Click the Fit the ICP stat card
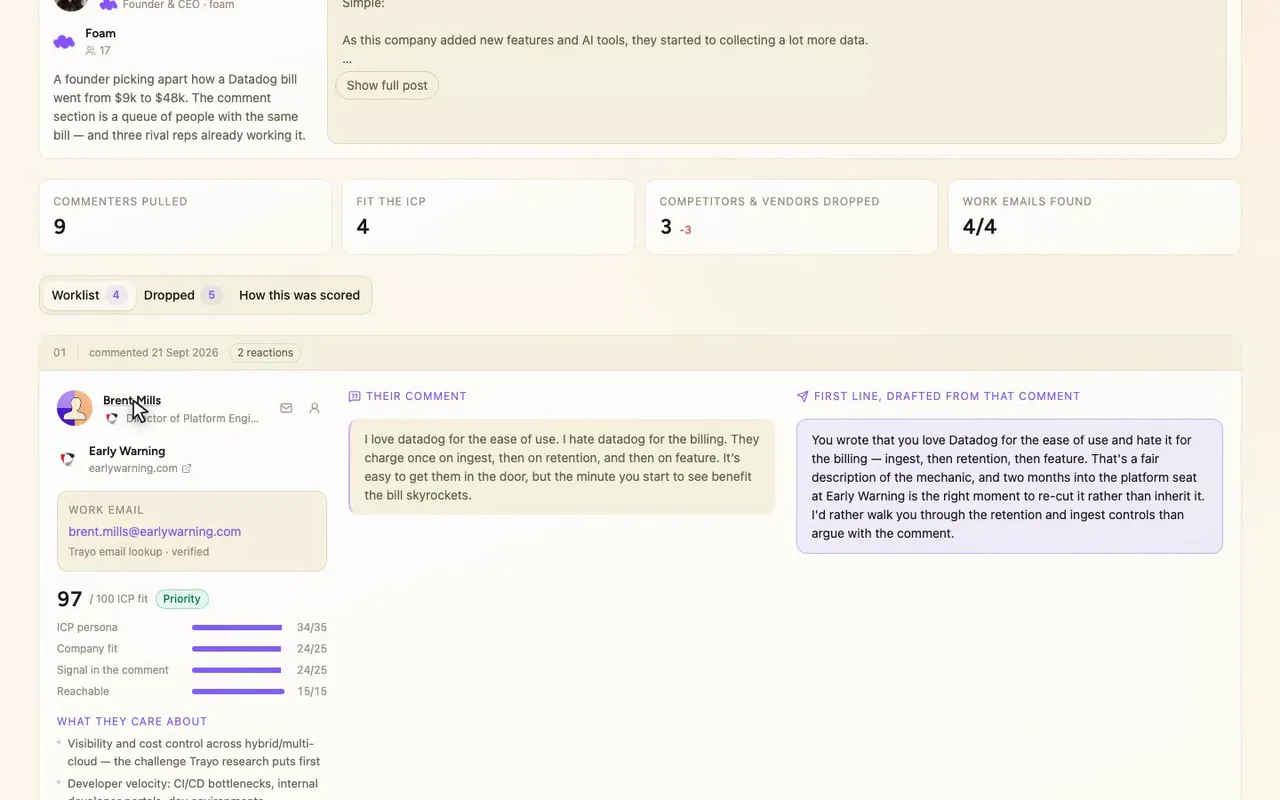The width and height of the screenshot is (1280, 800). click(488, 217)
